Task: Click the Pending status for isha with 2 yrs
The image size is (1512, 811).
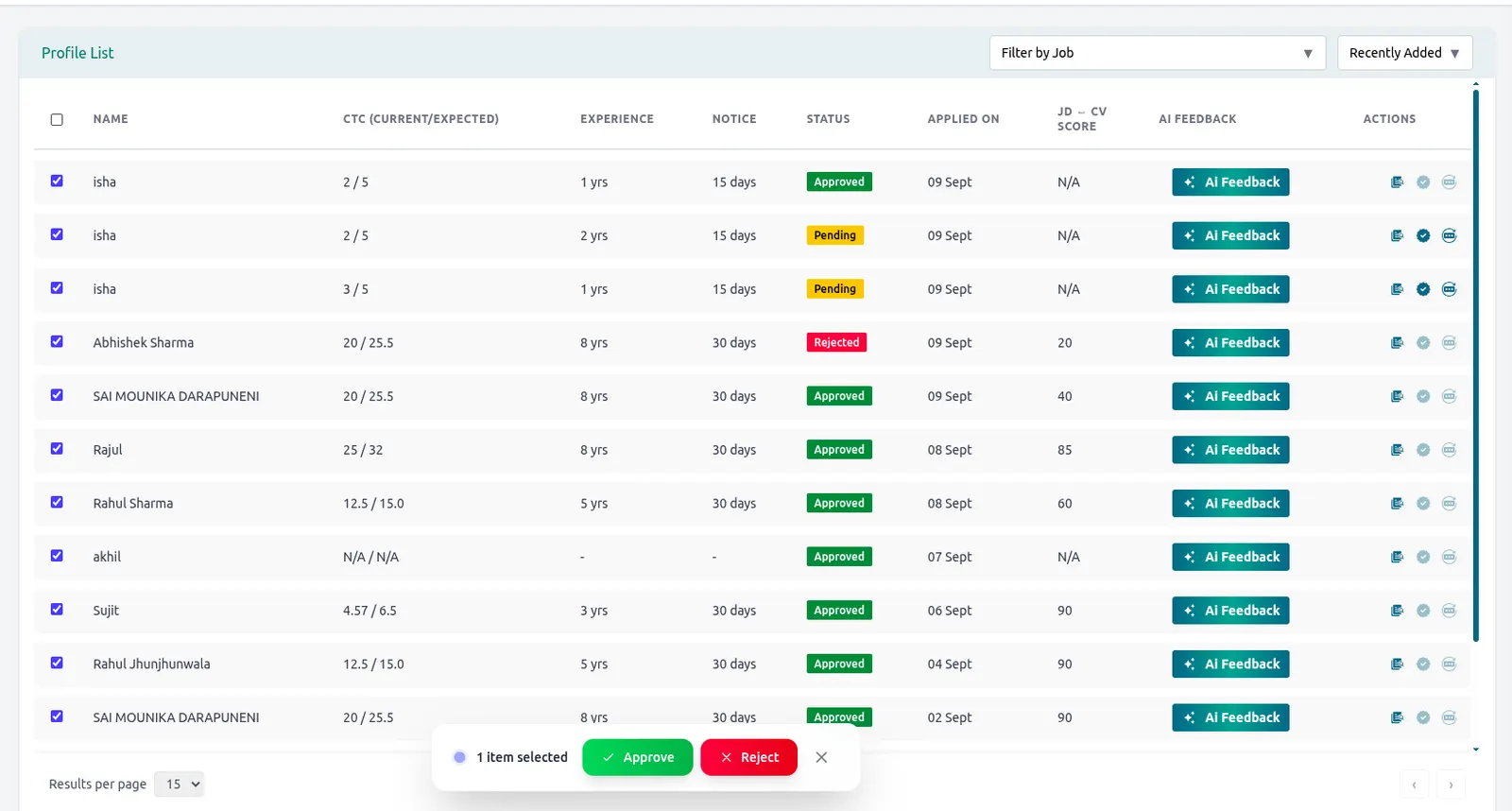Action: point(834,235)
